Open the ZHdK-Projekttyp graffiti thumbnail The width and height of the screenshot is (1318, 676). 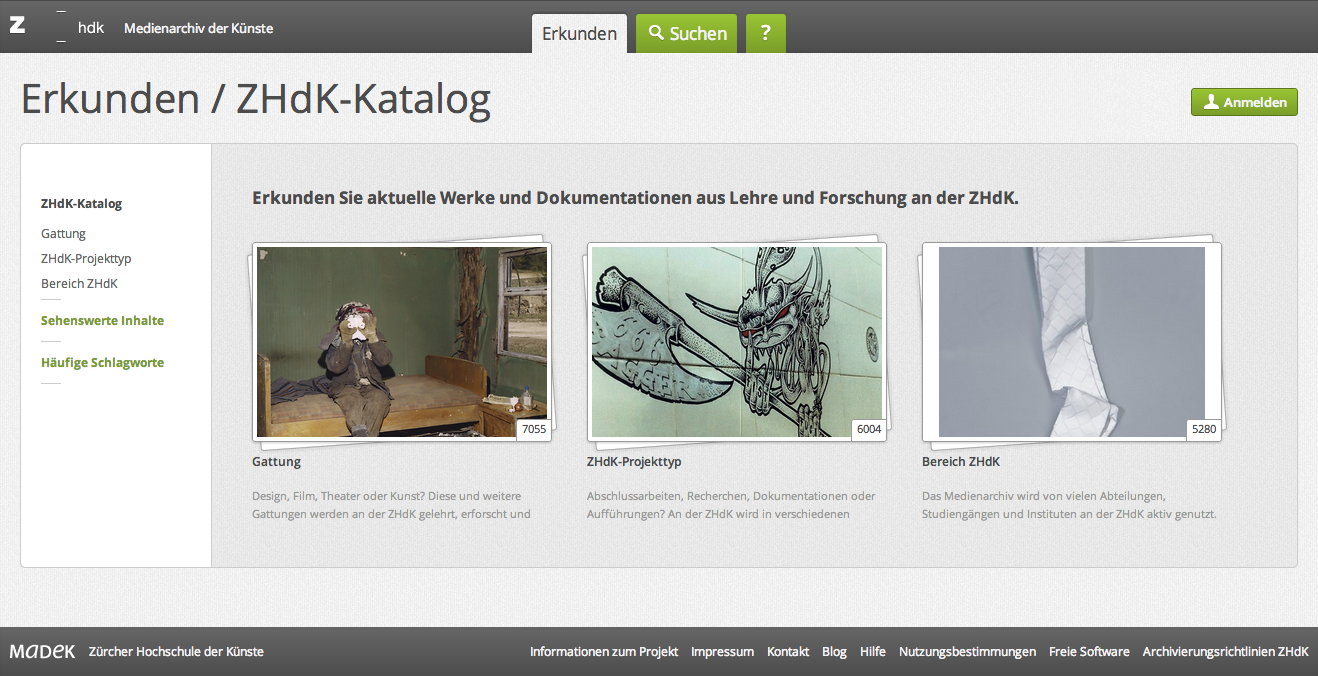pyautogui.click(x=736, y=342)
